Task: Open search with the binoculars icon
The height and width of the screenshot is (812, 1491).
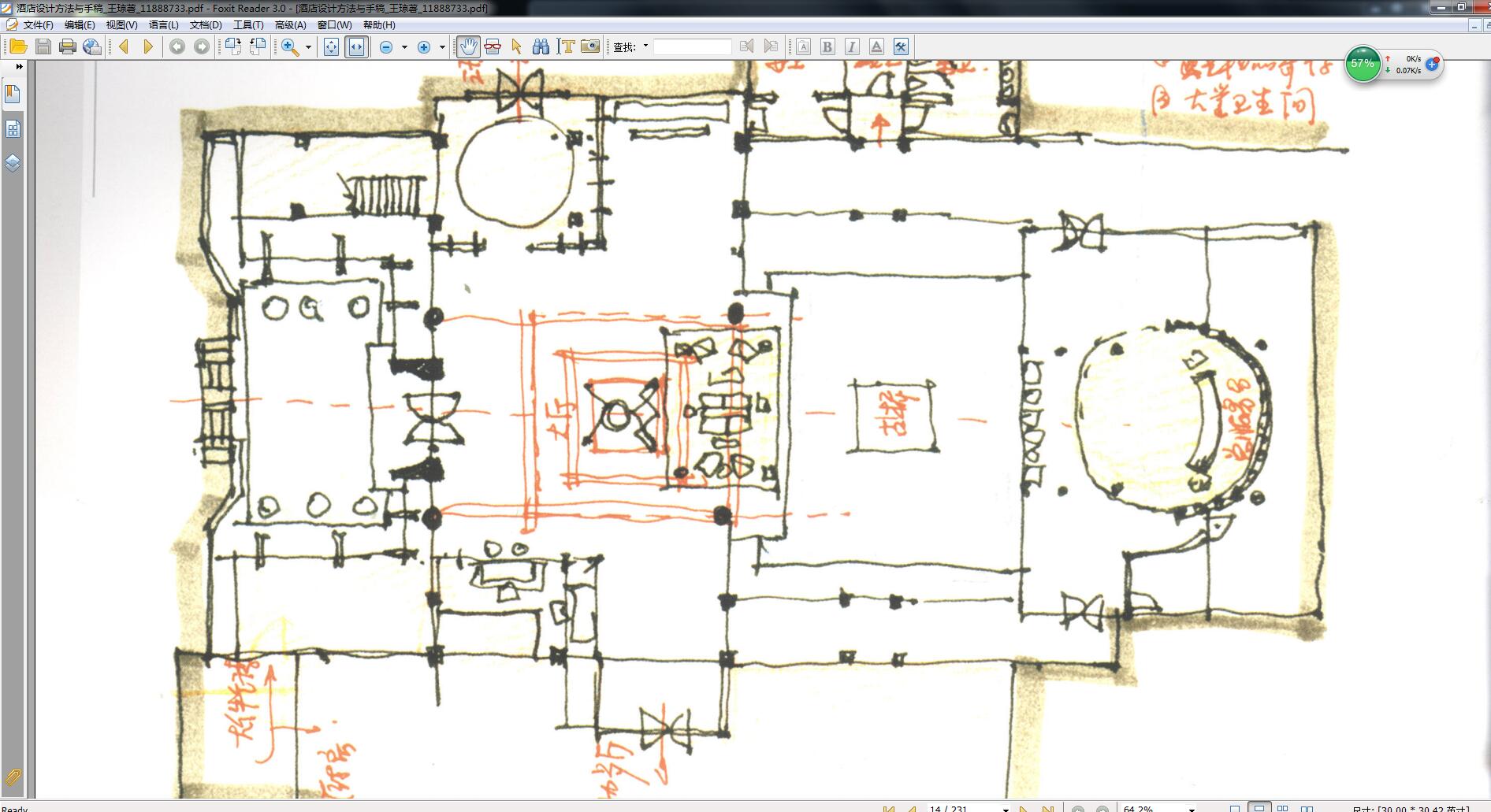Action: tap(541, 47)
